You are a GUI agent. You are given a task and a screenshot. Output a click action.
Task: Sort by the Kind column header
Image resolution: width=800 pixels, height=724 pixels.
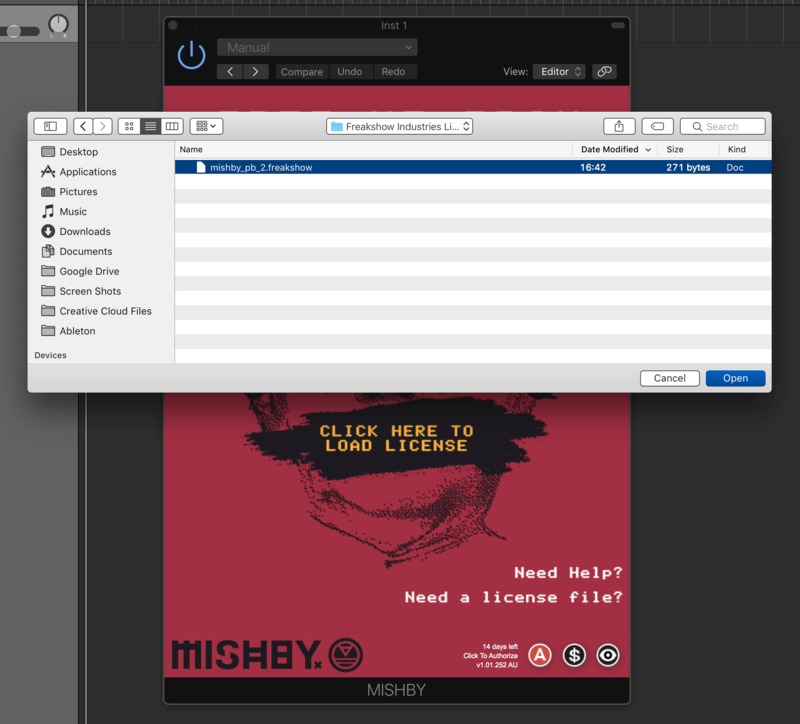tap(743, 149)
